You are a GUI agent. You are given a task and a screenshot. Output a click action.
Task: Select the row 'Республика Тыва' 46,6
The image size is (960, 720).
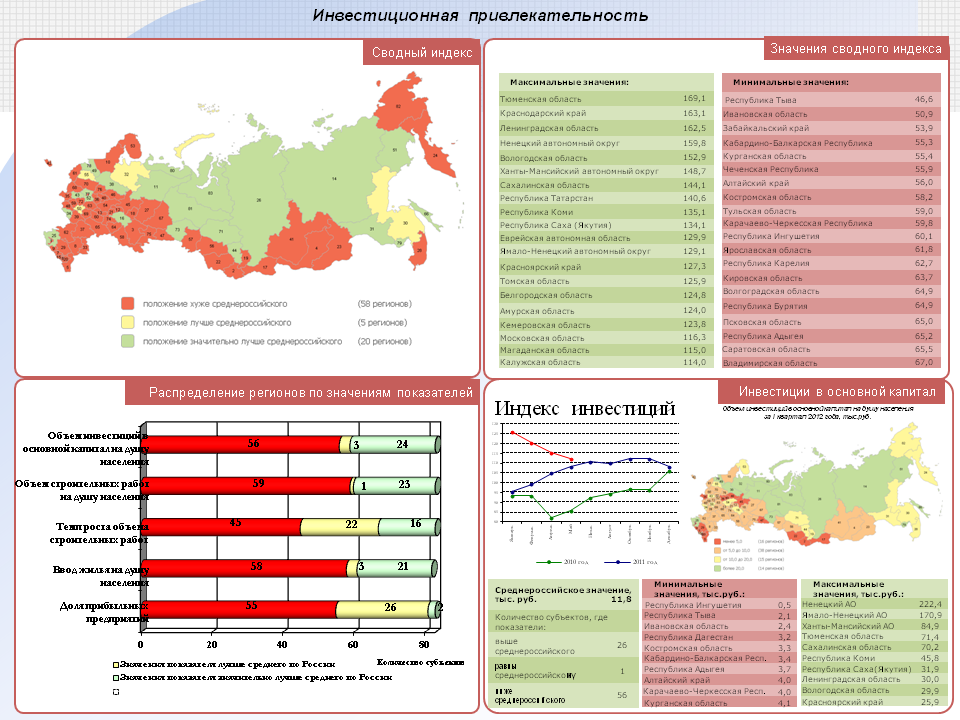(x=831, y=99)
